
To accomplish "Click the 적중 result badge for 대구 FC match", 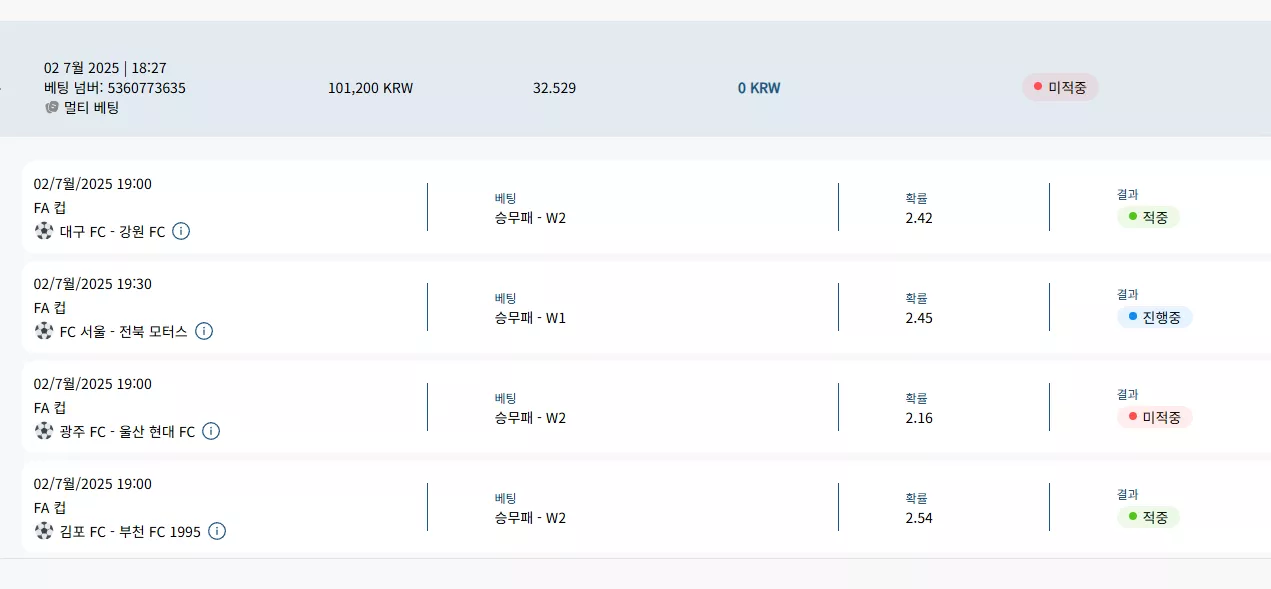I will (x=1148, y=217).
